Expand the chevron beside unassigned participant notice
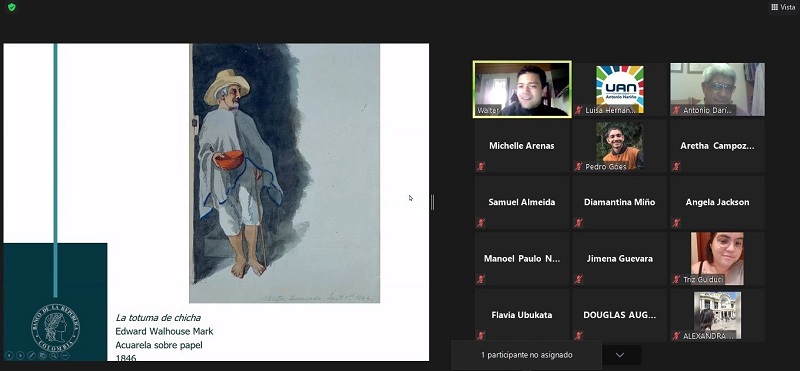The image size is (800, 371). pos(620,355)
